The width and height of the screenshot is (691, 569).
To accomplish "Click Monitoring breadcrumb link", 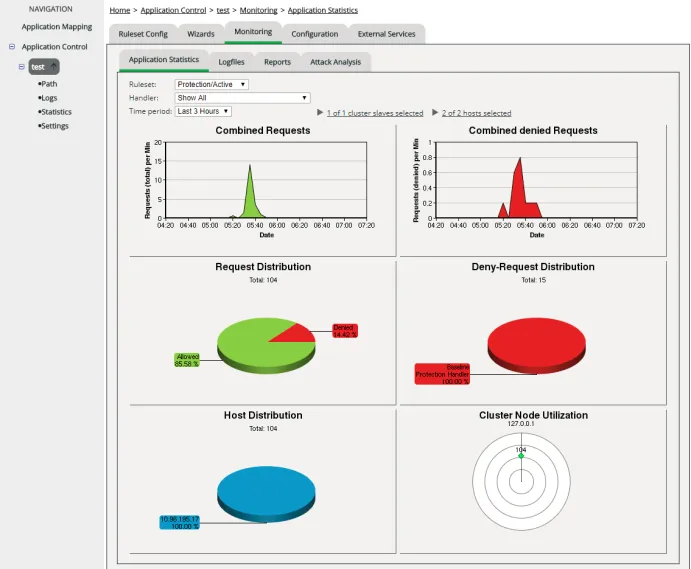I will click(259, 10).
